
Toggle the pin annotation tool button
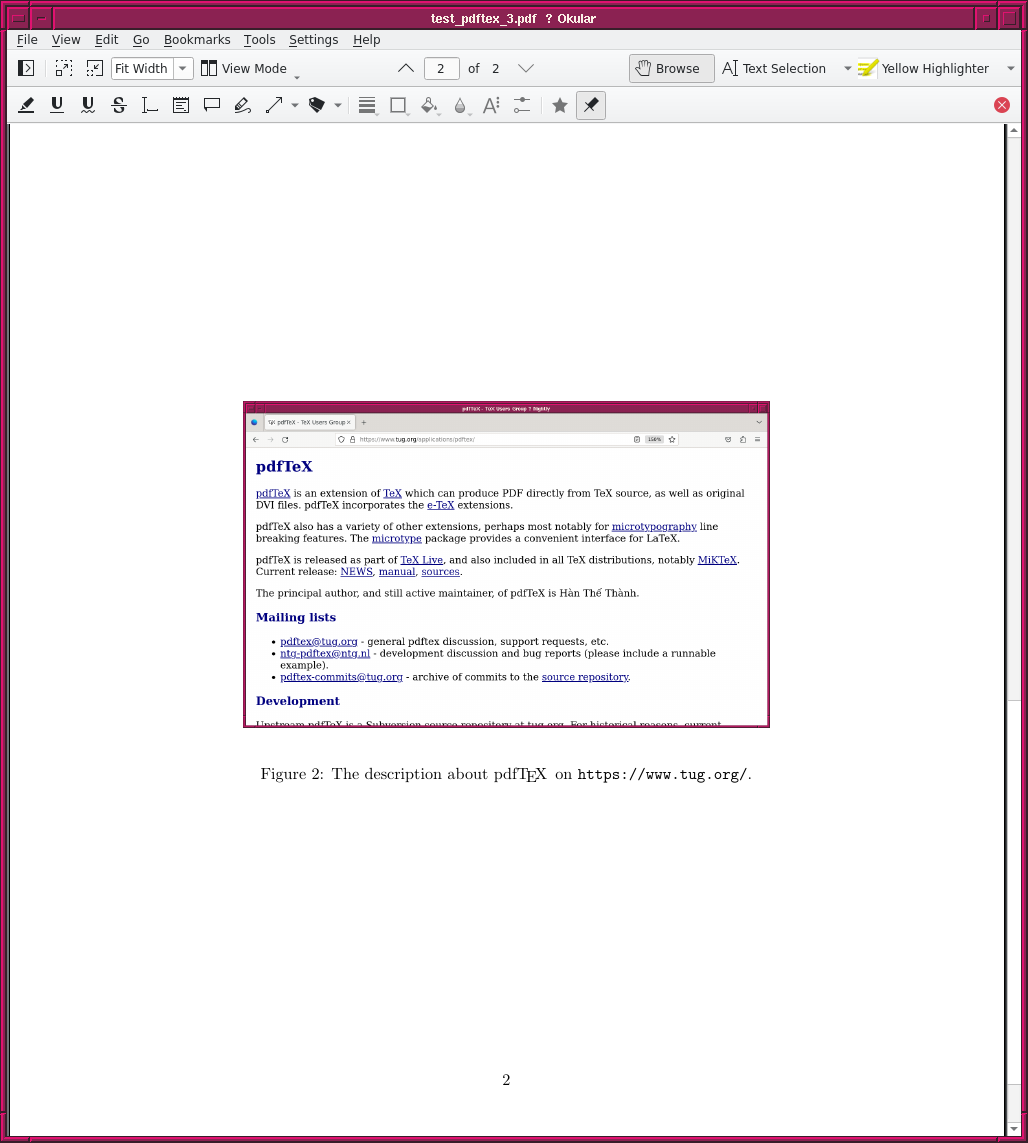click(591, 105)
